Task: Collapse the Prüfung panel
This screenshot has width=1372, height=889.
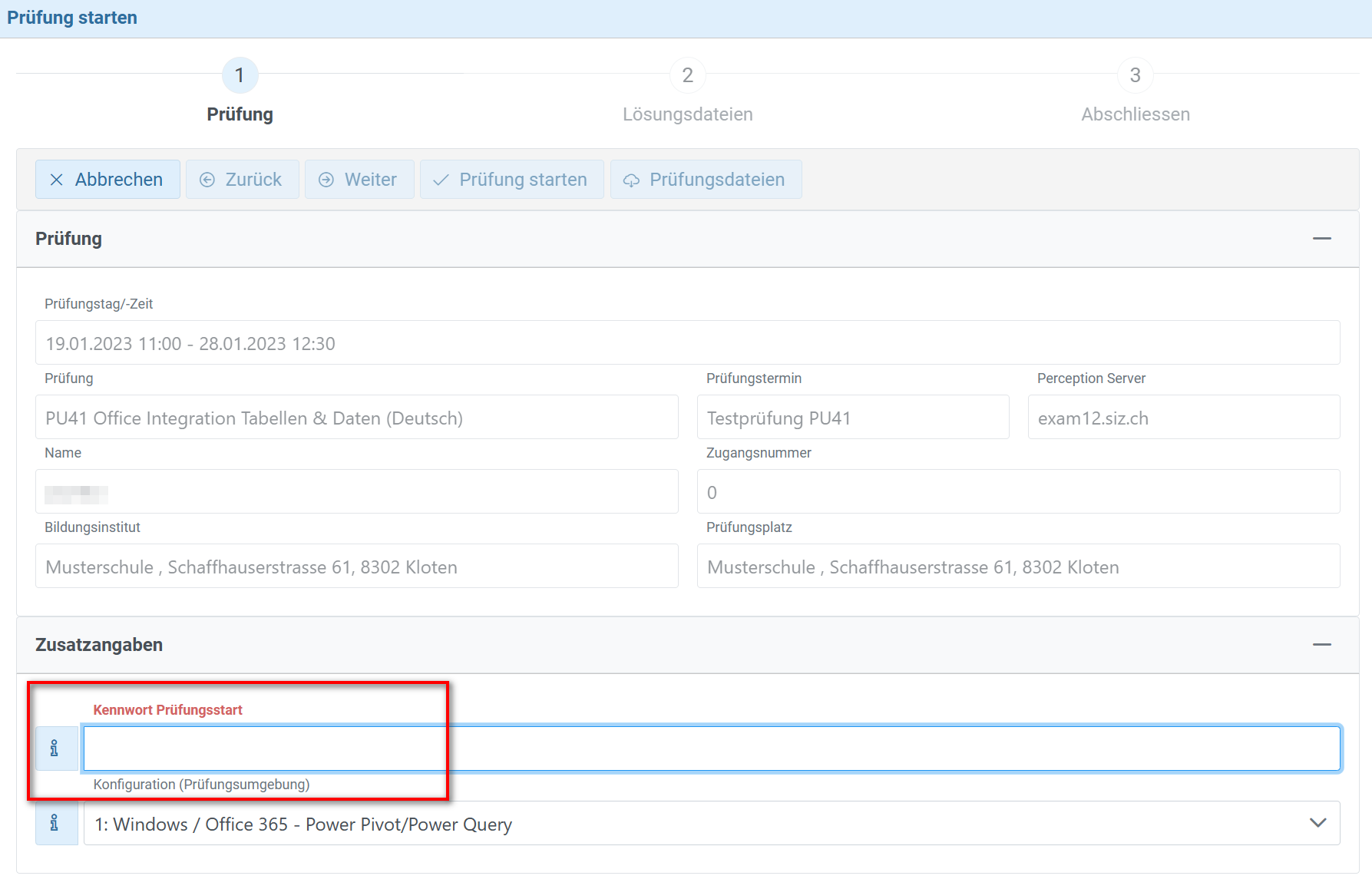Action: (1322, 239)
